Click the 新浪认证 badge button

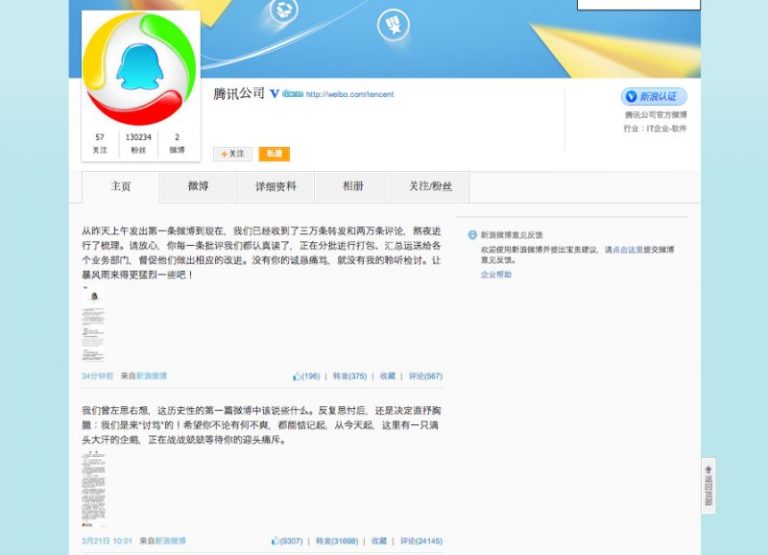tap(654, 97)
